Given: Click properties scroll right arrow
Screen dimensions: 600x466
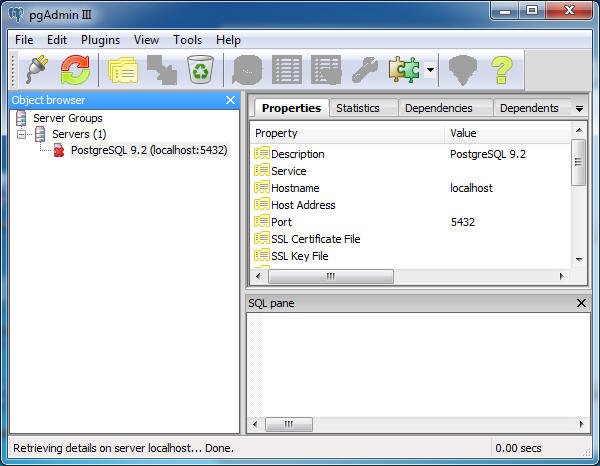Looking at the screenshot, I should coord(562,276).
